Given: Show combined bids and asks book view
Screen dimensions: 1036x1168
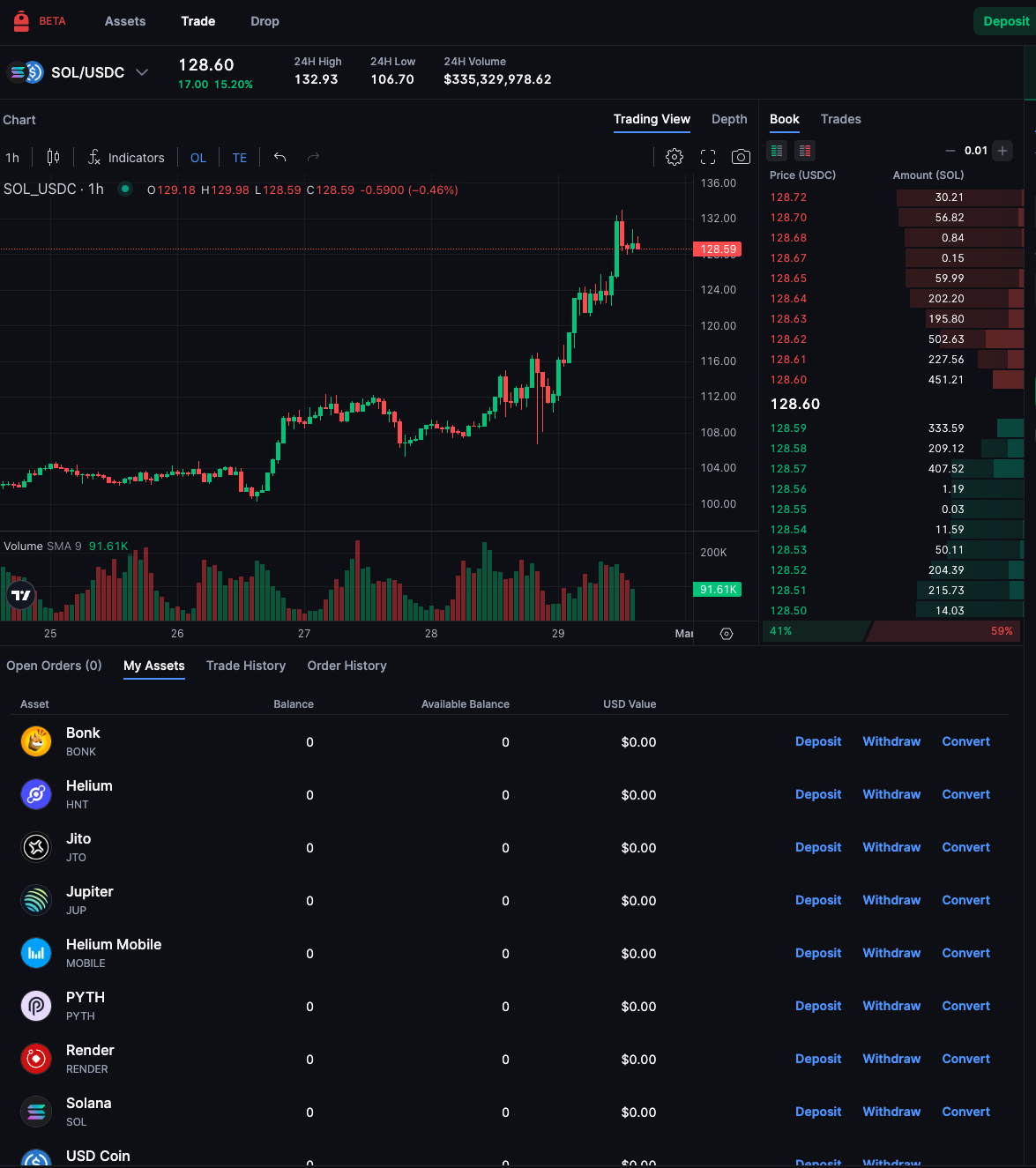Looking at the screenshot, I should point(777,151).
